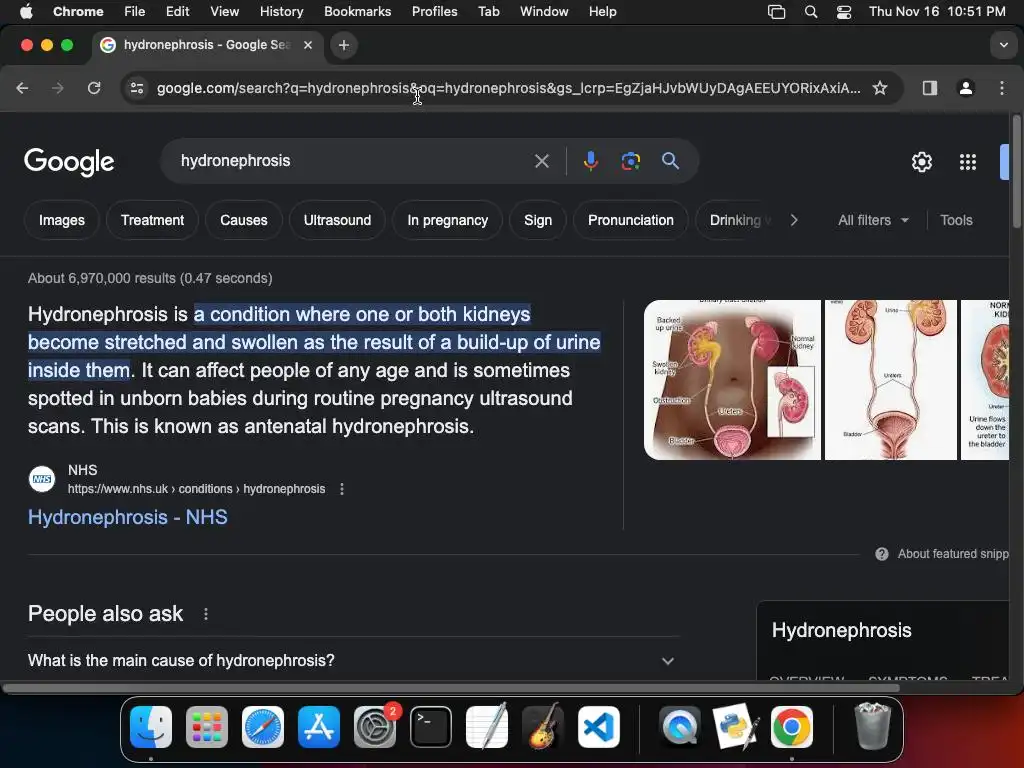Viewport: 1024px width, 768px height.
Task: Open Chrome three-dot menu
Action: (x=1002, y=88)
